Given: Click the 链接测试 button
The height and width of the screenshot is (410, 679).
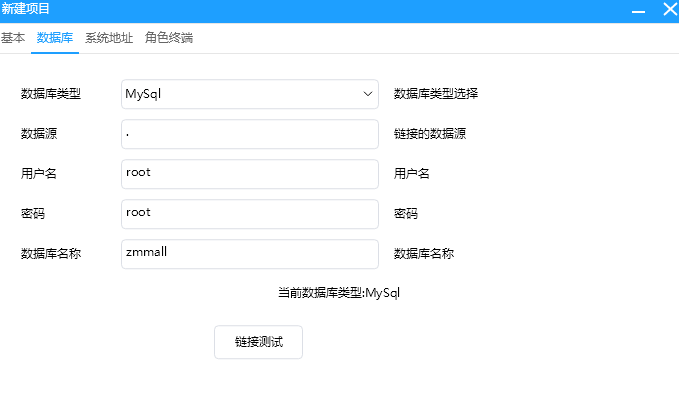Looking at the screenshot, I should [x=259, y=342].
